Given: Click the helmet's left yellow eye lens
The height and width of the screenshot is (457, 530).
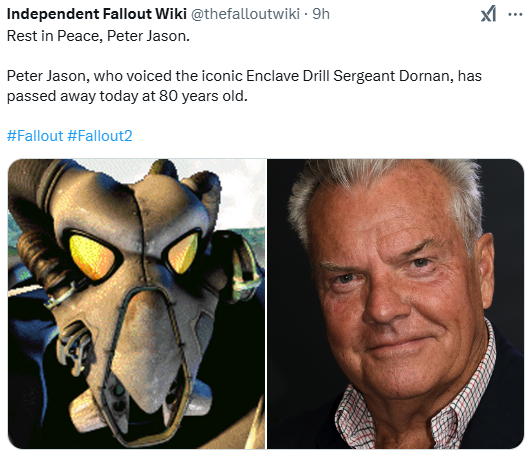Looking at the screenshot, I should pos(91,256).
